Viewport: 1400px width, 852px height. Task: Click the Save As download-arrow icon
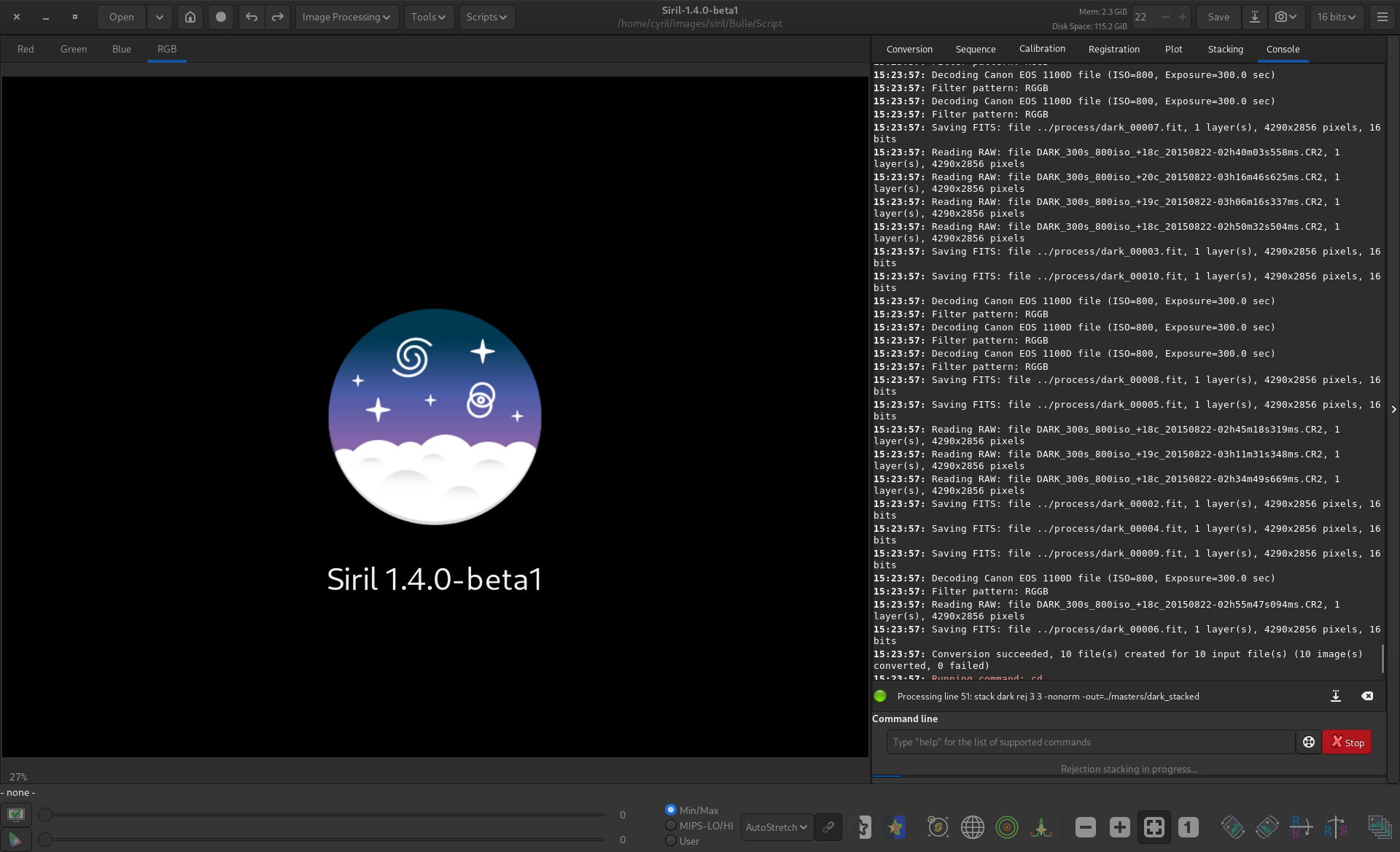[x=1255, y=17]
